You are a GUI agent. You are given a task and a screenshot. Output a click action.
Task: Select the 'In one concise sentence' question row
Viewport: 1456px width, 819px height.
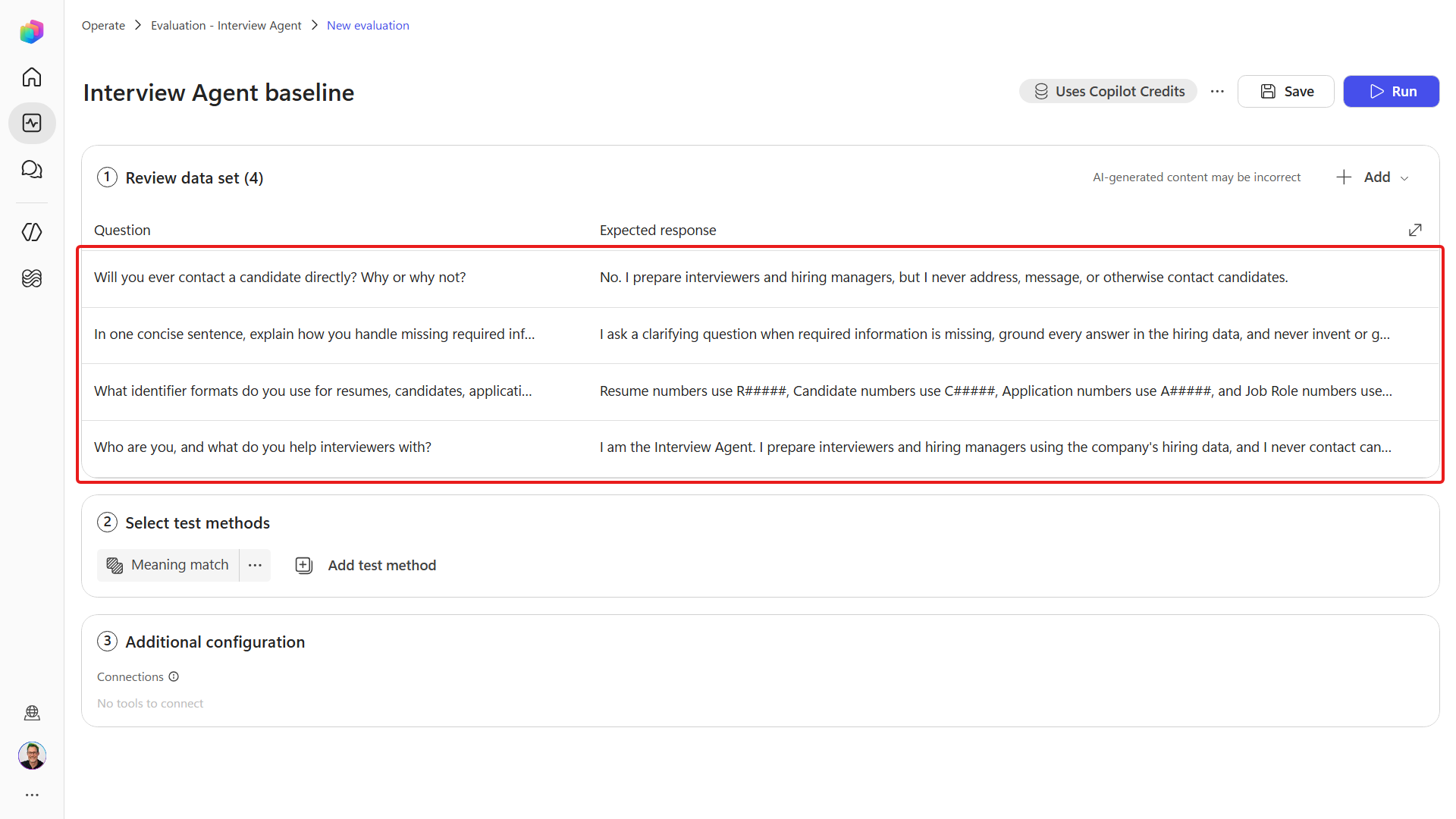click(x=314, y=334)
